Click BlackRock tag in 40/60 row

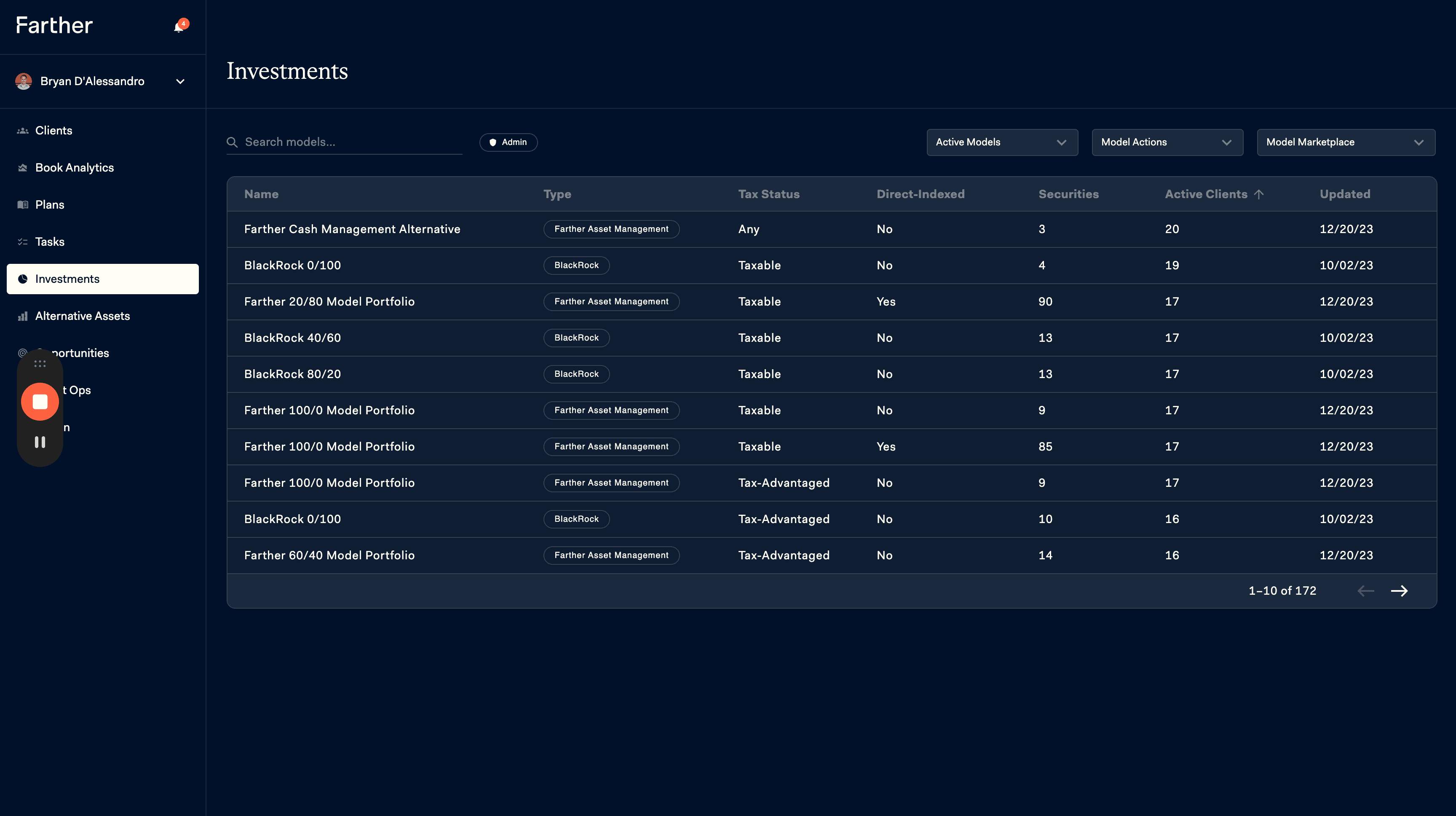pyautogui.click(x=576, y=338)
